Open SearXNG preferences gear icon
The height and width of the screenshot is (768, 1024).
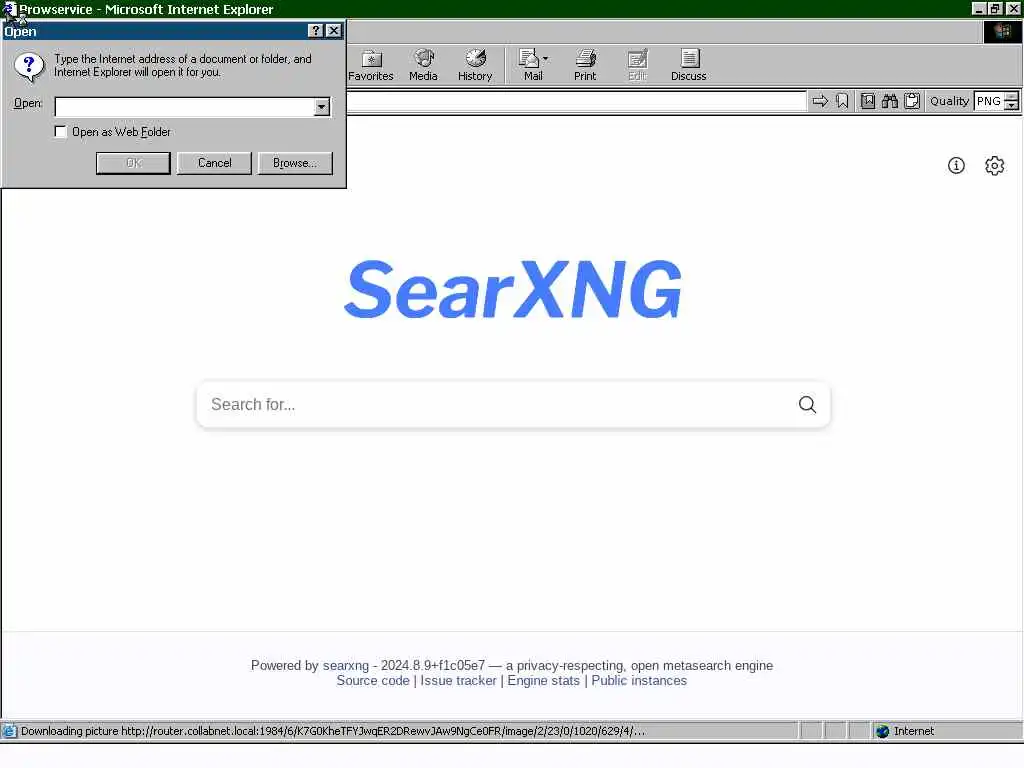(x=995, y=166)
